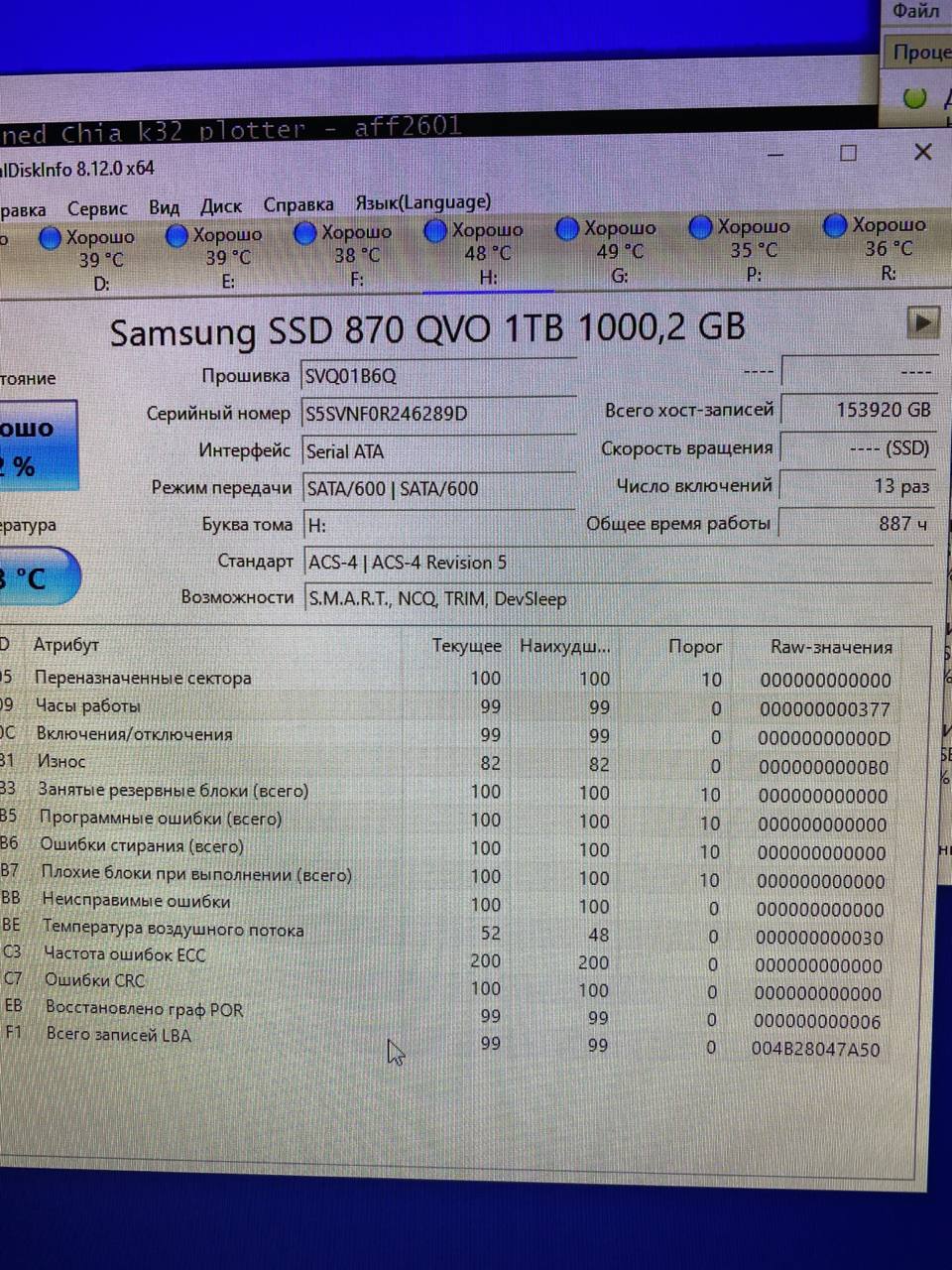Open the Сервис menu
The image size is (952, 1270).
97,208
